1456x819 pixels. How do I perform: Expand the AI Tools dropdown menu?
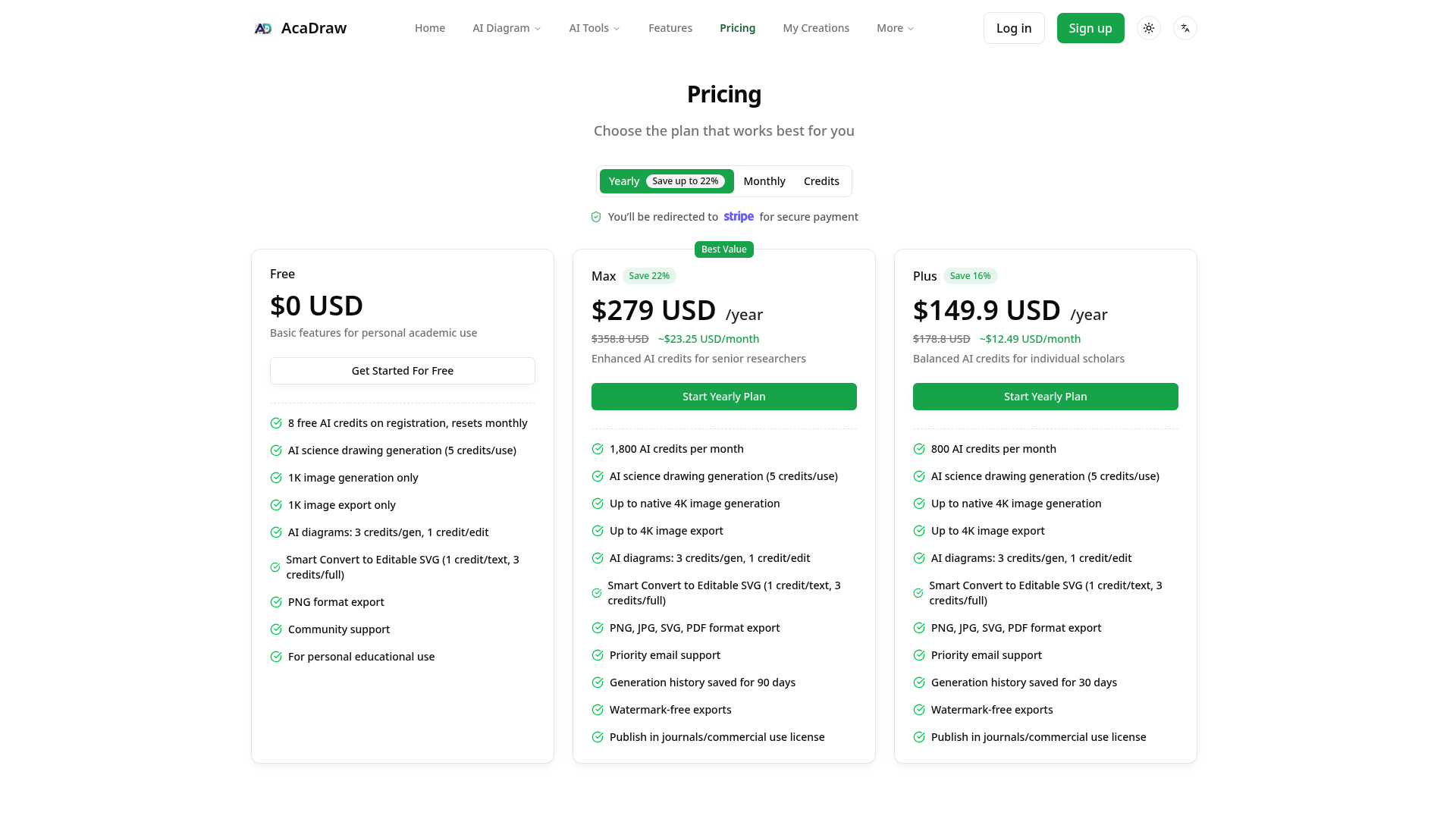pos(595,28)
